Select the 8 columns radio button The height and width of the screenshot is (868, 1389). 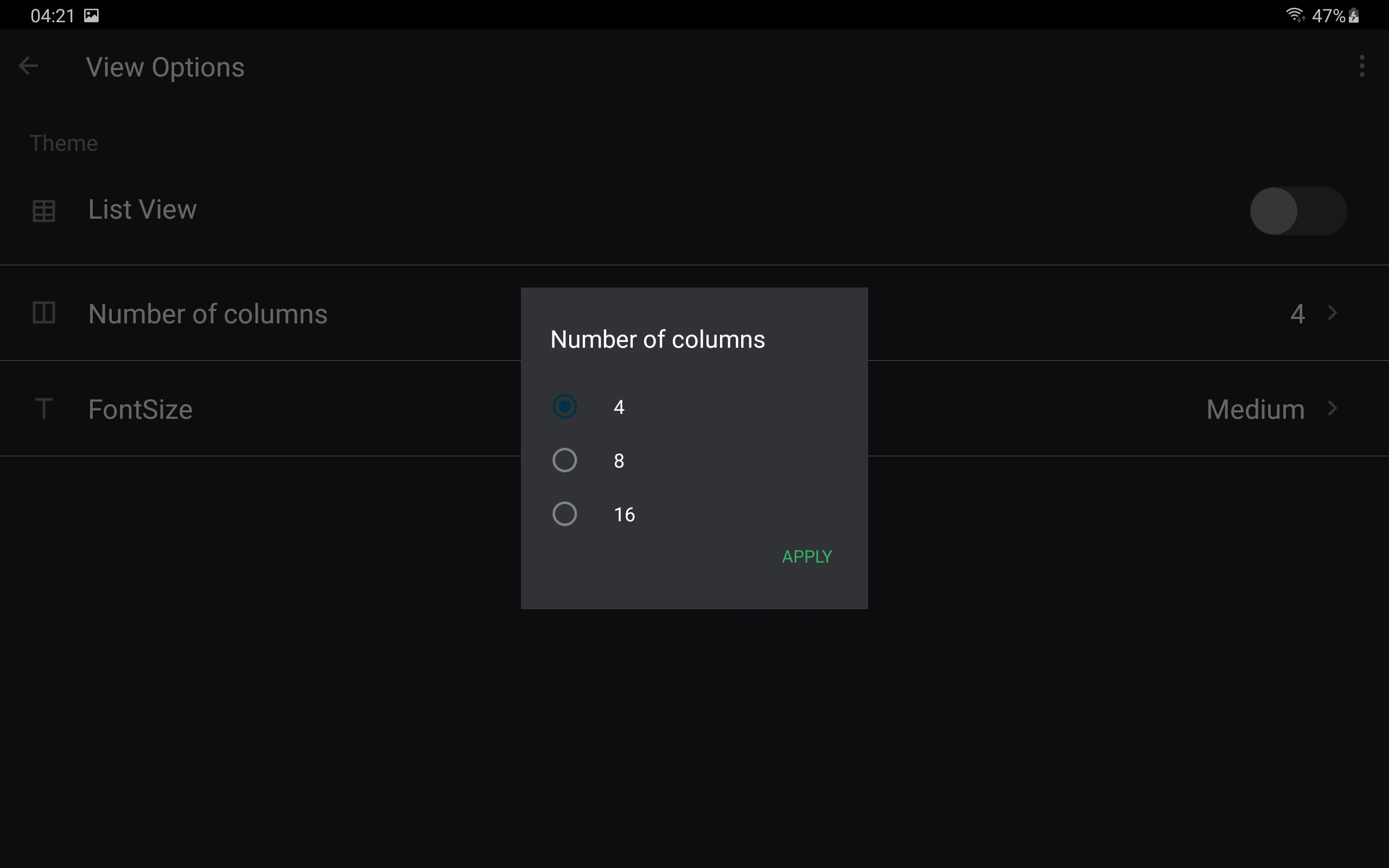coord(565,460)
